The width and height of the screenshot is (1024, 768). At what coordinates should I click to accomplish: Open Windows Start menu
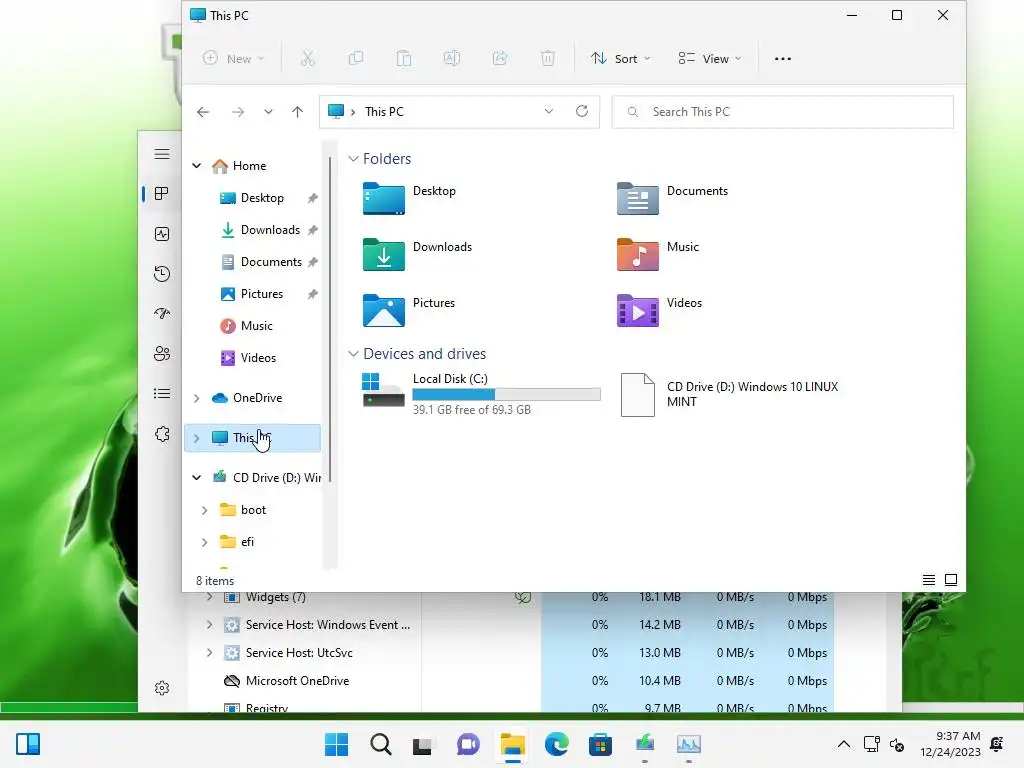(336, 744)
